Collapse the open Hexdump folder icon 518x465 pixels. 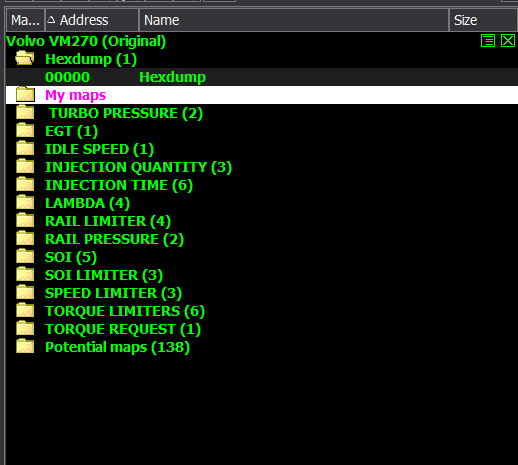tap(25, 58)
